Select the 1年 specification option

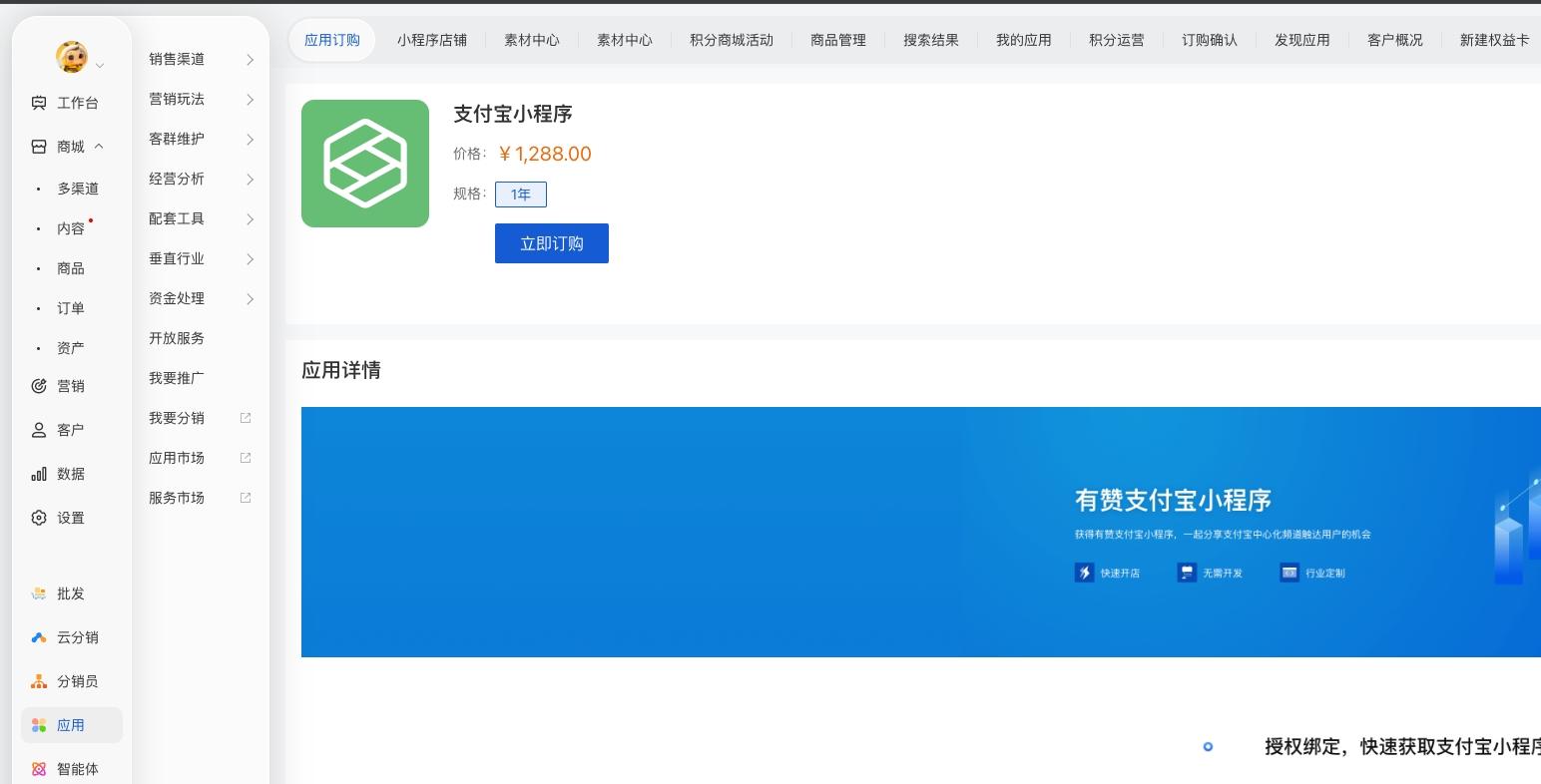[x=521, y=195]
